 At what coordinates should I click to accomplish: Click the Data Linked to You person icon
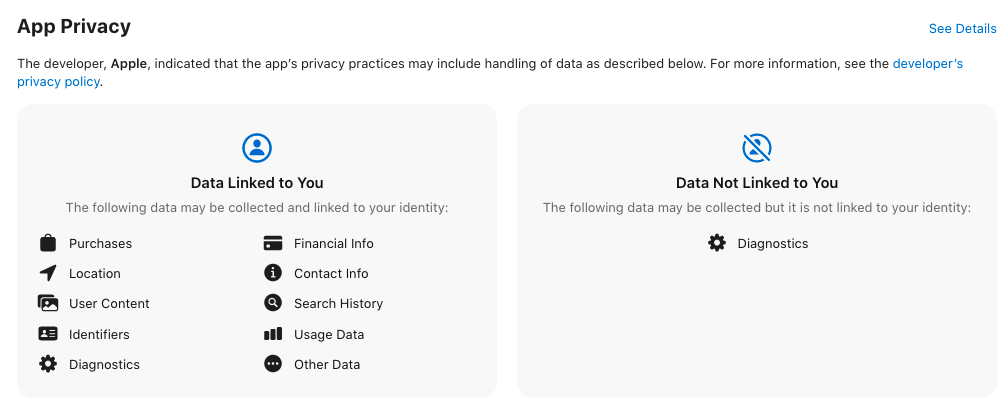[257, 148]
